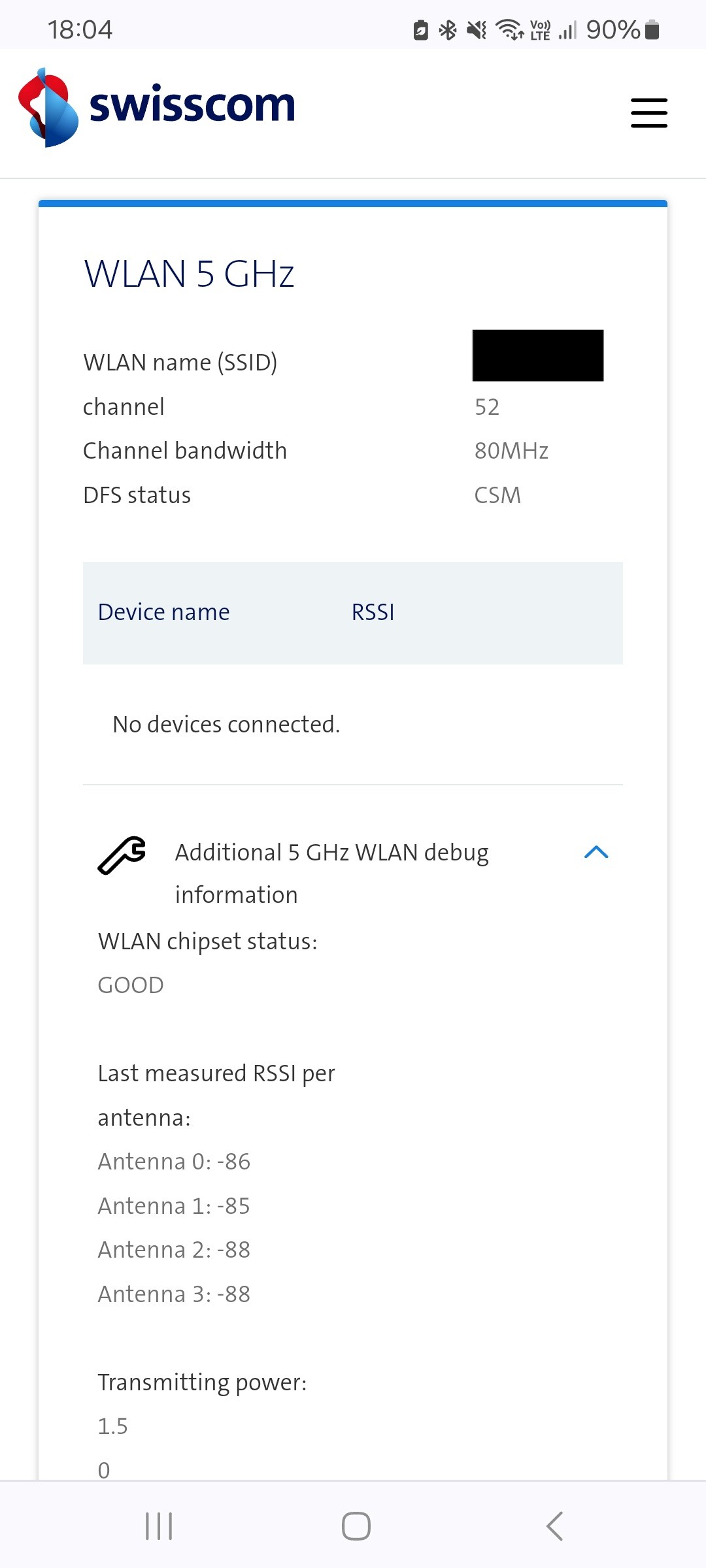Tap the Bluetooth status icon
706x1568 pixels.
tap(448, 29)
